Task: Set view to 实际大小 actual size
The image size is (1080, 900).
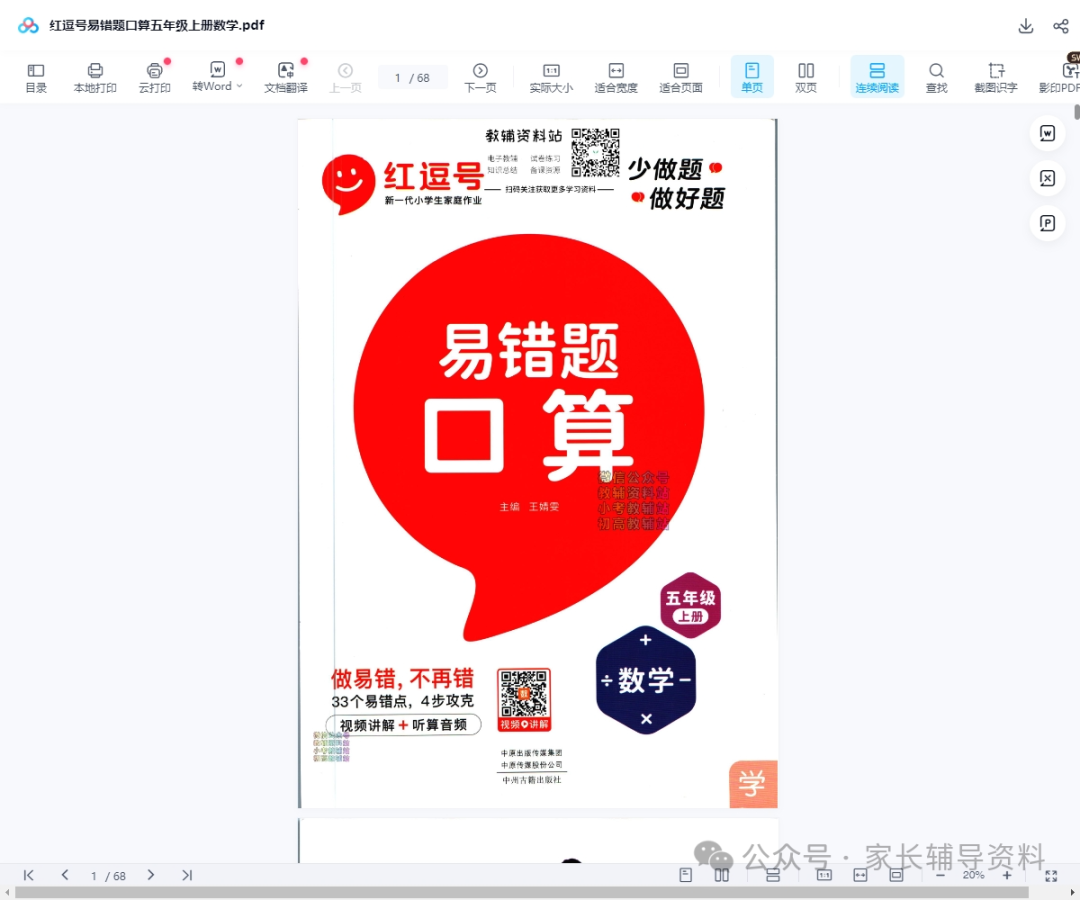Action: coord(551,78)
